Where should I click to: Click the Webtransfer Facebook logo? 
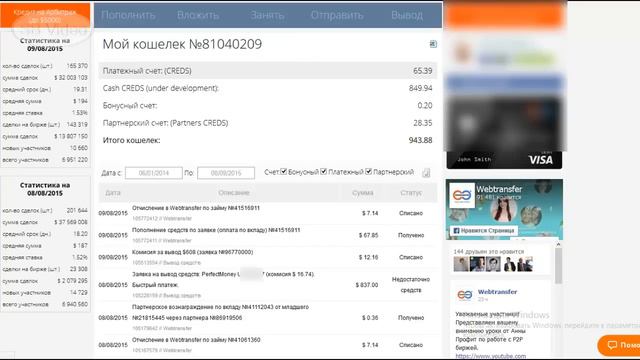tap(462, 196)
